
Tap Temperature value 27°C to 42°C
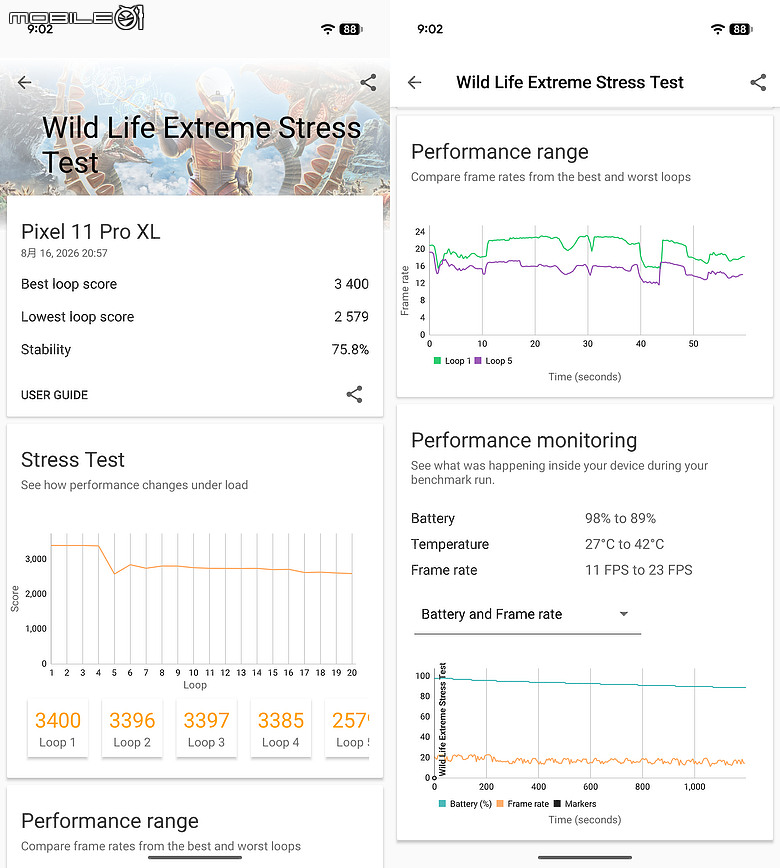(624, 544)
